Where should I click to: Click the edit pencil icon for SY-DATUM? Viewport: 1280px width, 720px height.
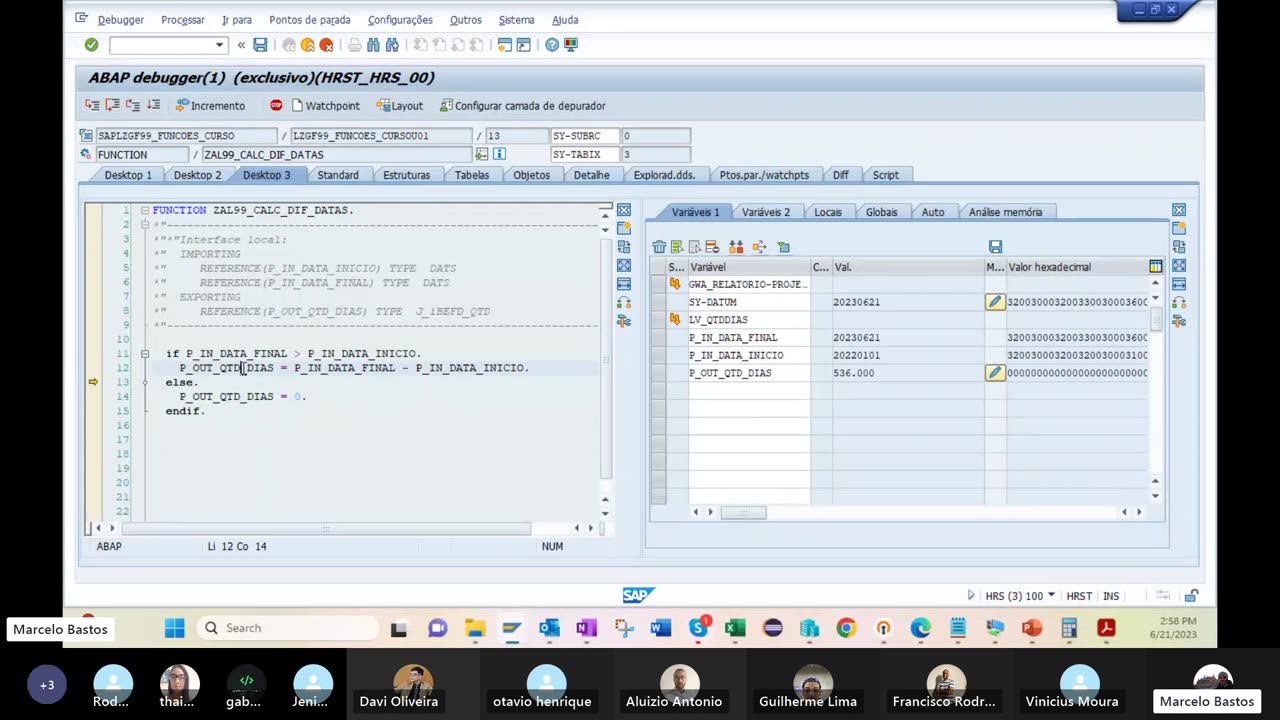pos(995,302)
